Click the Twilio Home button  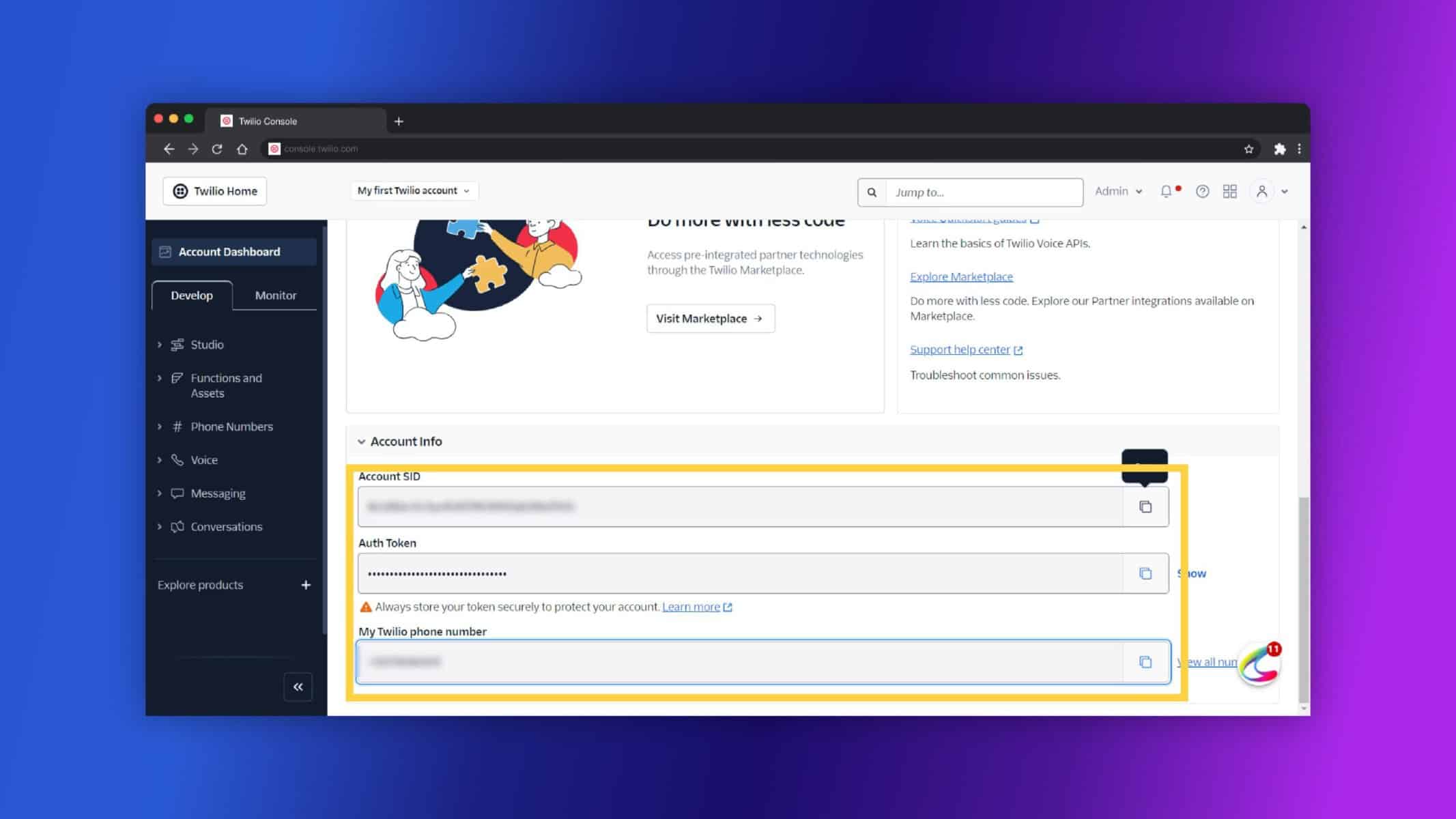click(x=215, y=191)
